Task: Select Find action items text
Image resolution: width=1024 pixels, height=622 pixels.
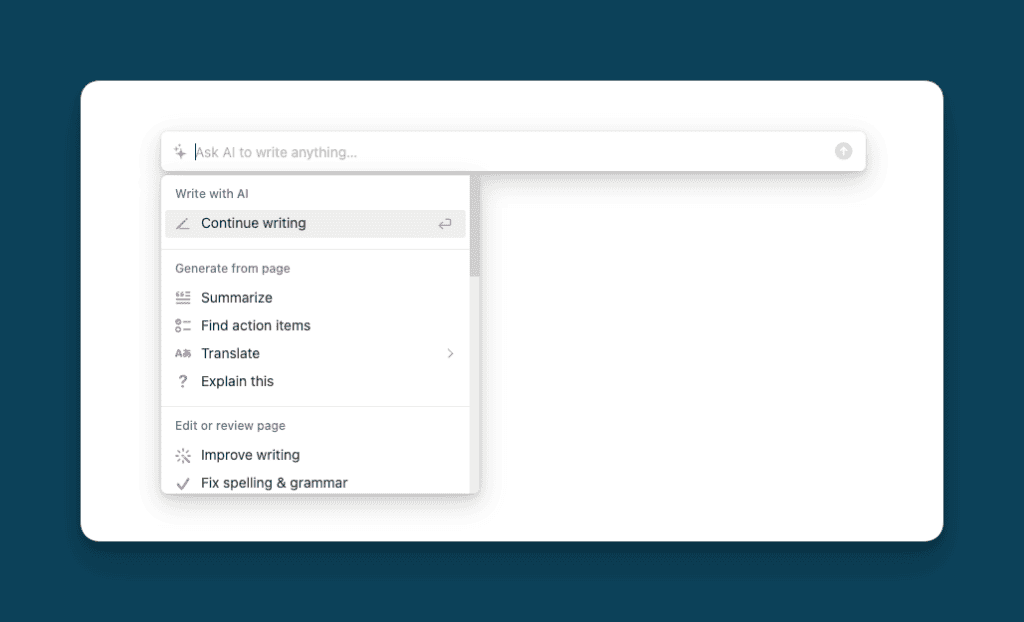Action: [256, 326]
